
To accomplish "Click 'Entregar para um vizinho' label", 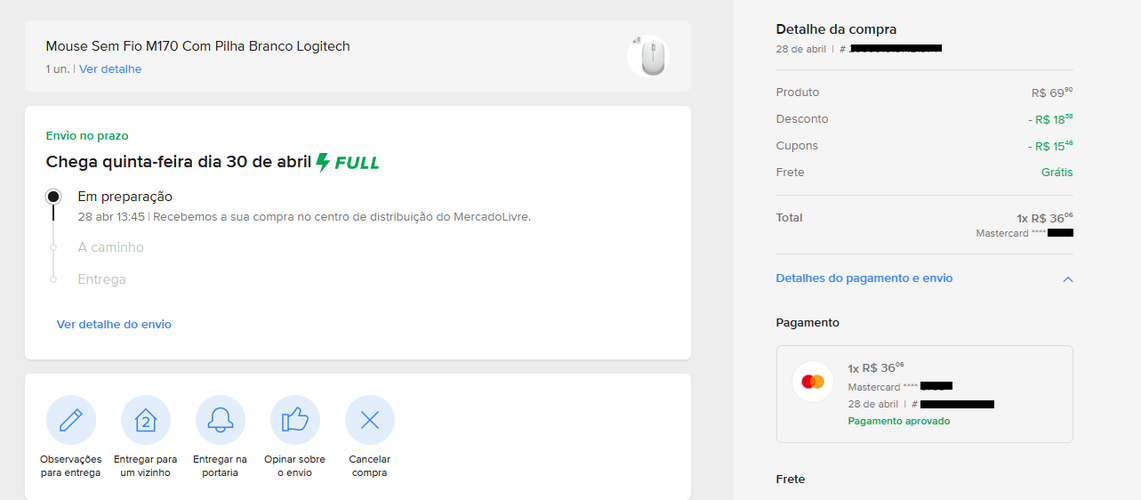I will click(146, 466).
